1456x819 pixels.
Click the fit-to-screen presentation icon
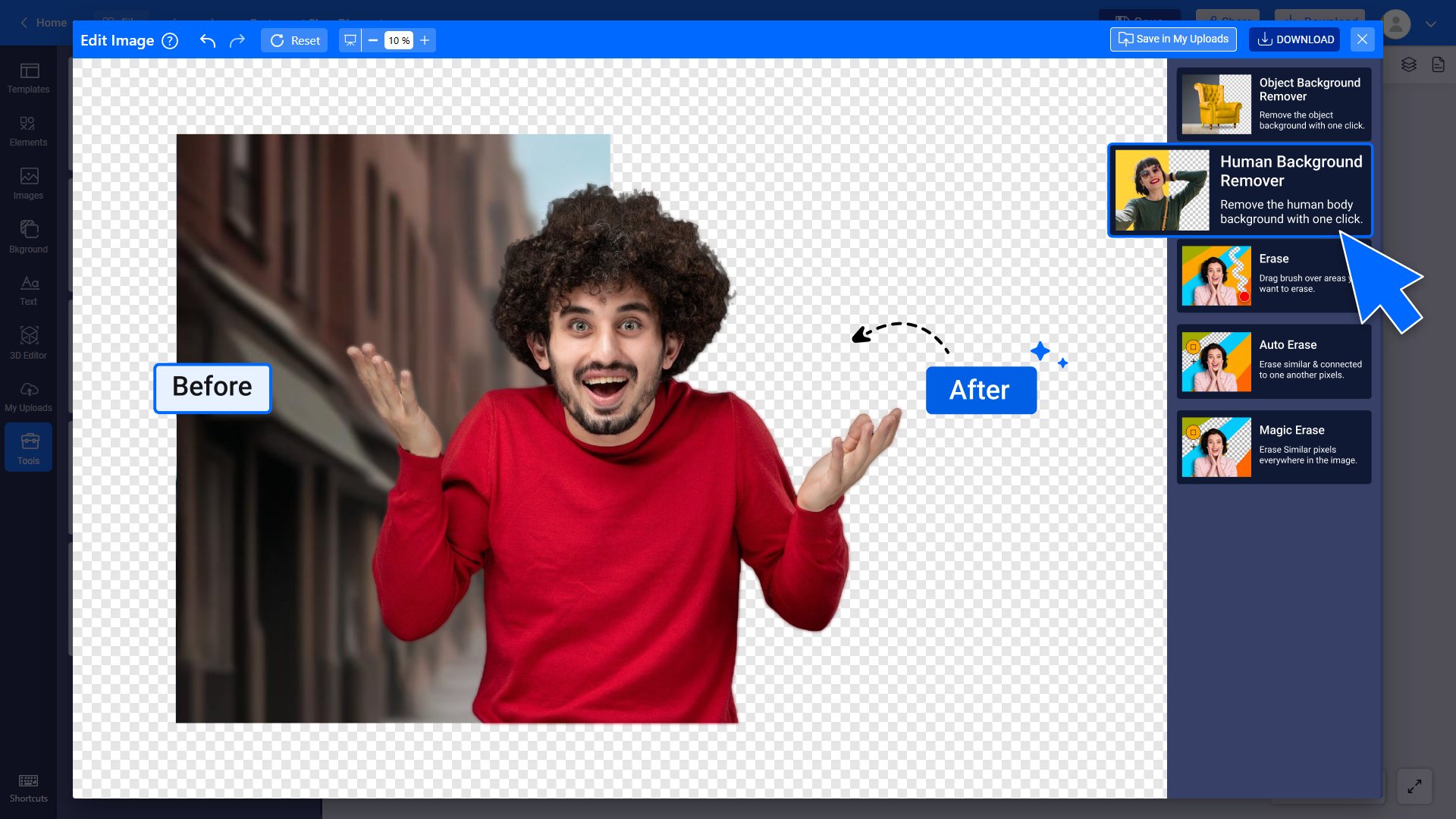coord(350,40)
